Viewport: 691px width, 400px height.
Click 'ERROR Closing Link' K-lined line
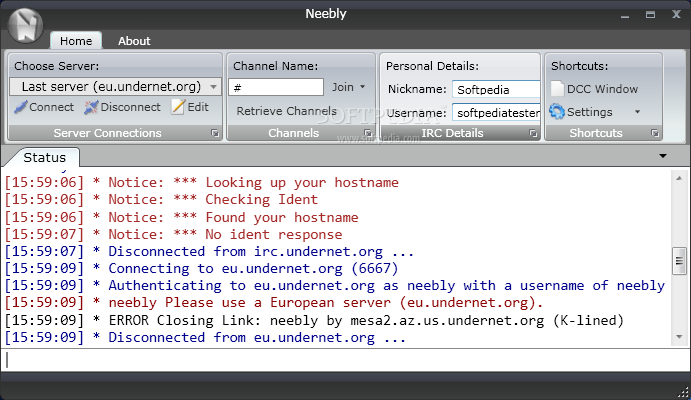314,320
